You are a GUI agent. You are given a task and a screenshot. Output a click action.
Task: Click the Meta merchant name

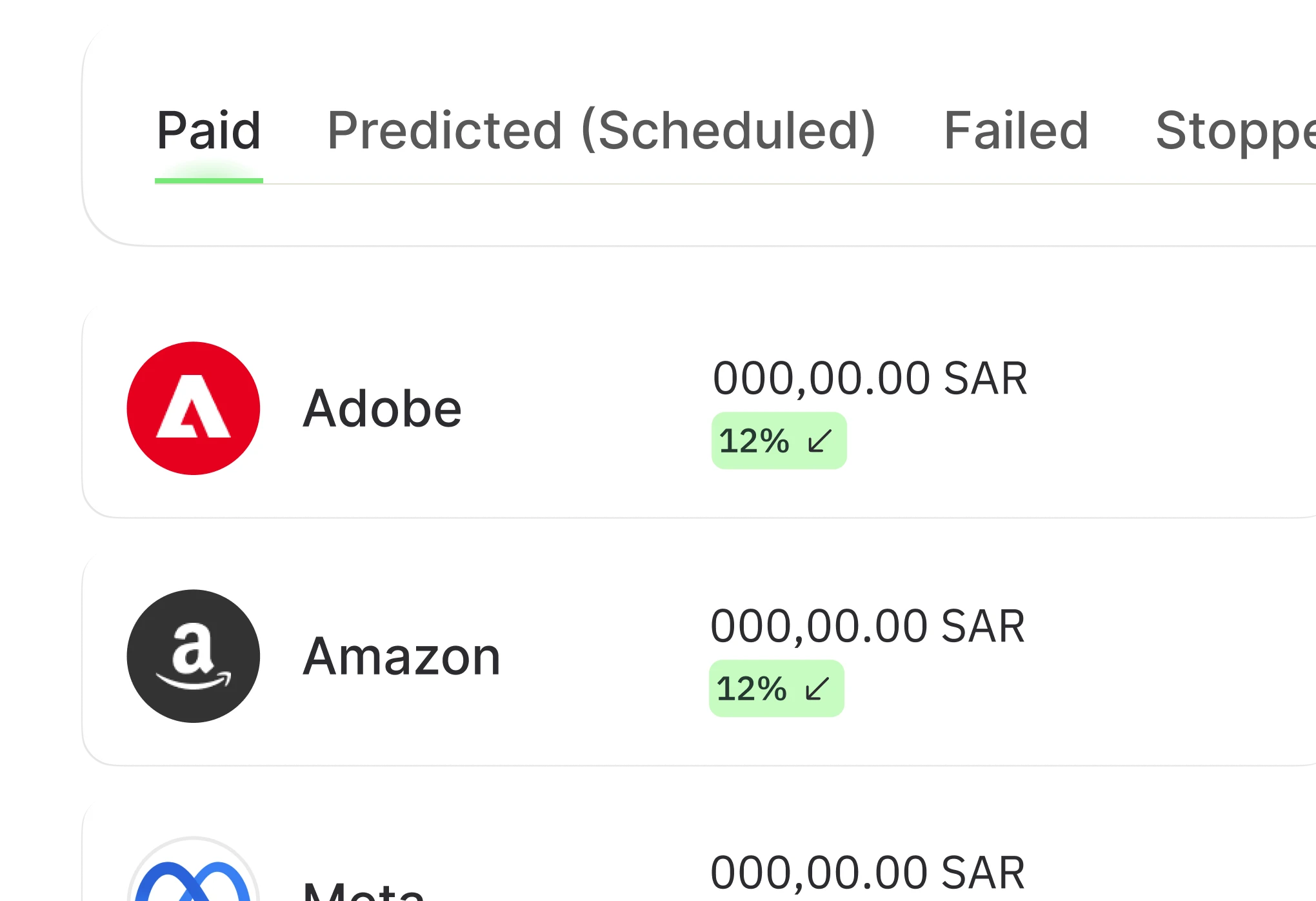(363, 891)
